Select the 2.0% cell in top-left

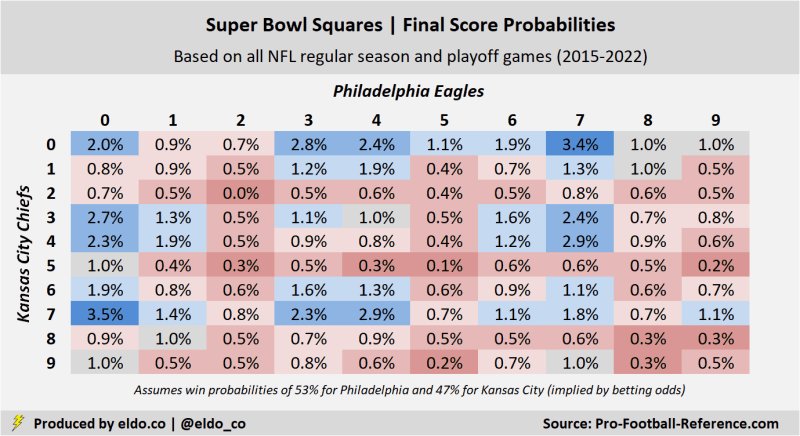point(103,144)
